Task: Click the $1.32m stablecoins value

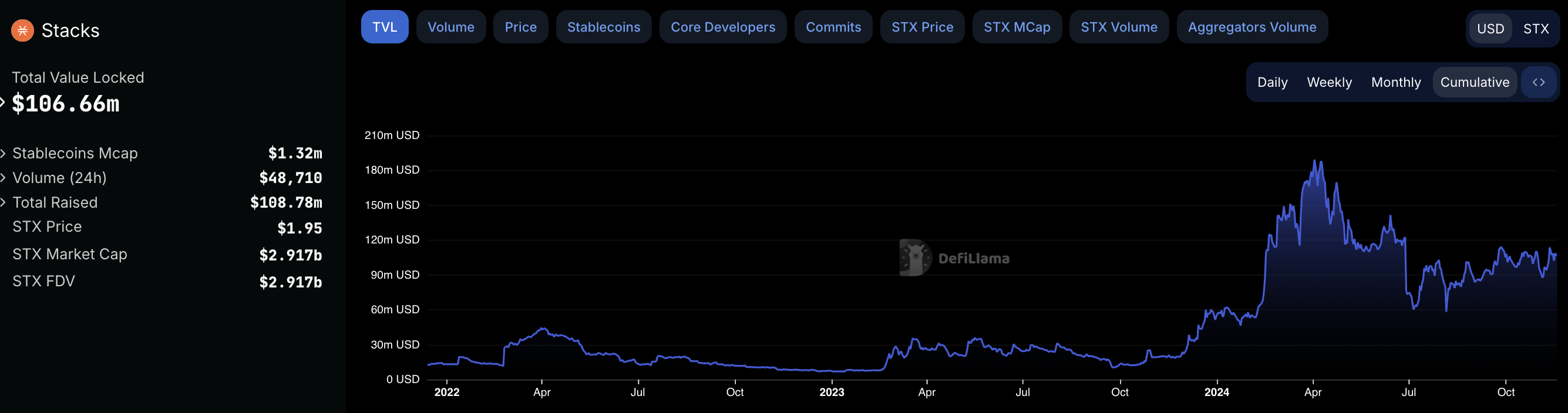Action: (x=295, y=153)
